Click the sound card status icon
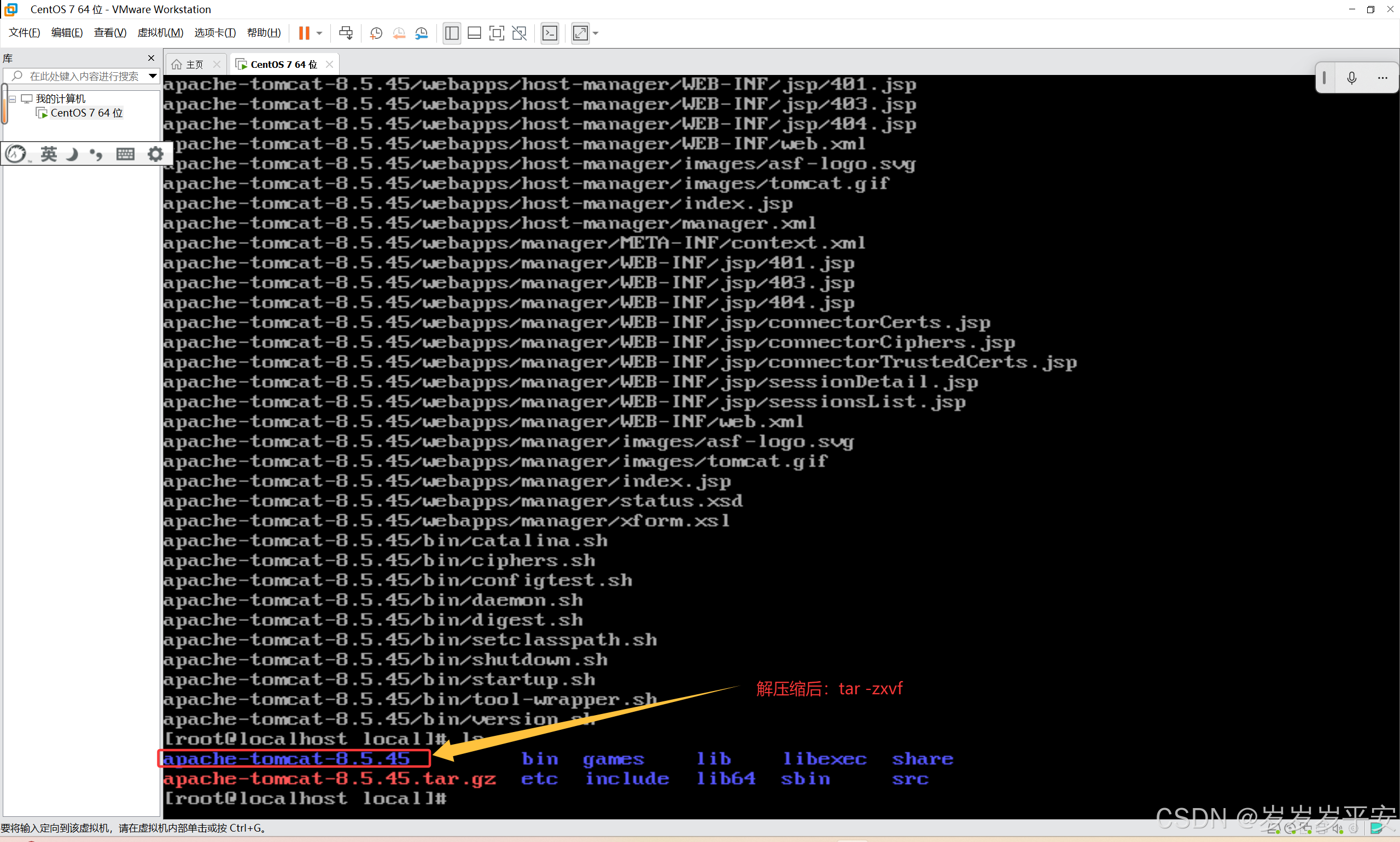This screenshot has width=1400, height=842. (1338, 829)
